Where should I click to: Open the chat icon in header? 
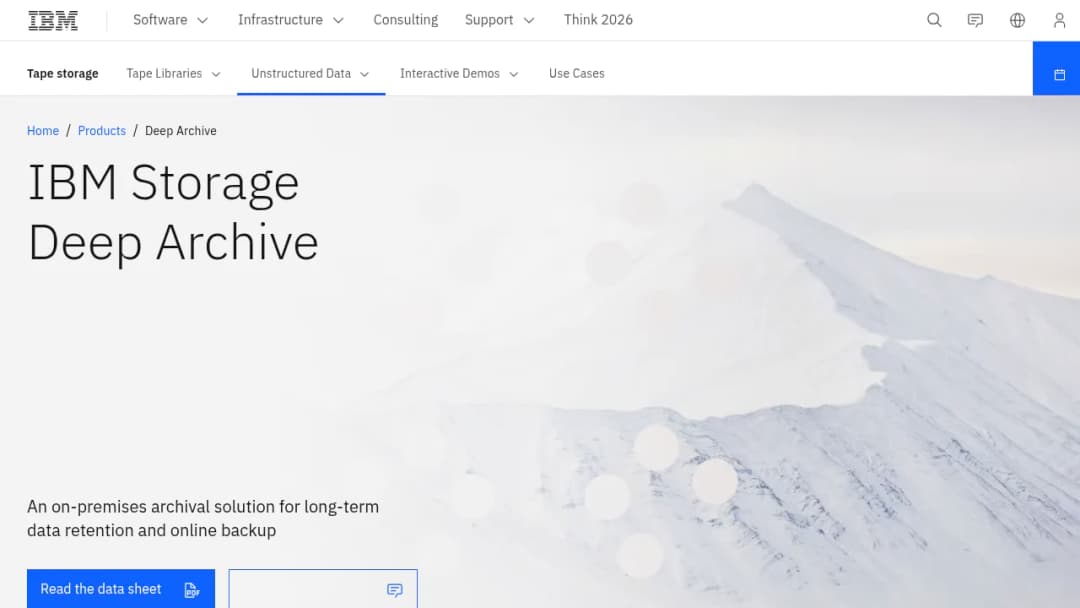[x=975, y=20]
